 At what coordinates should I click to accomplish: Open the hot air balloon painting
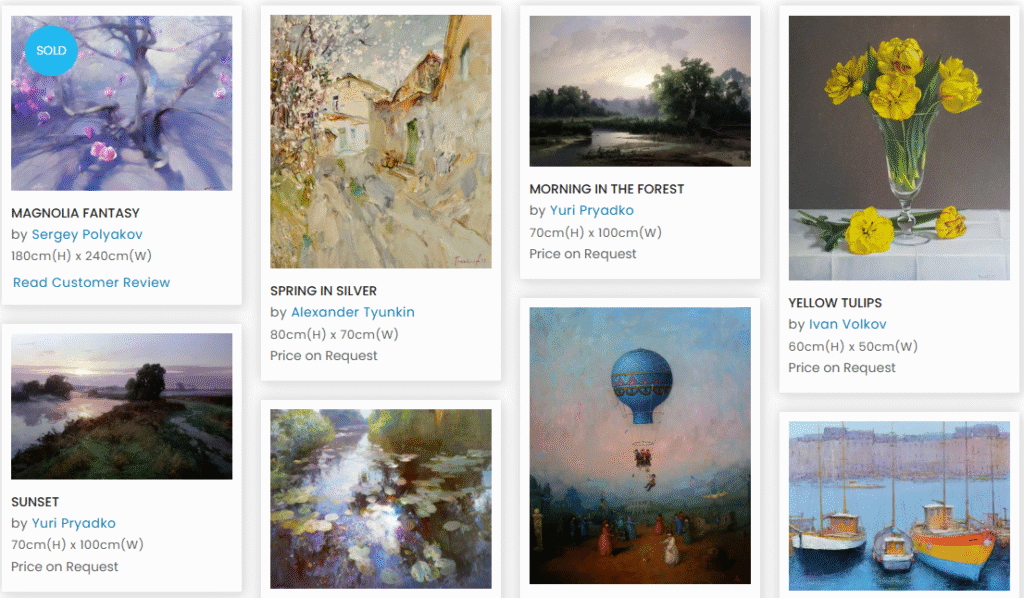(640, 445)
